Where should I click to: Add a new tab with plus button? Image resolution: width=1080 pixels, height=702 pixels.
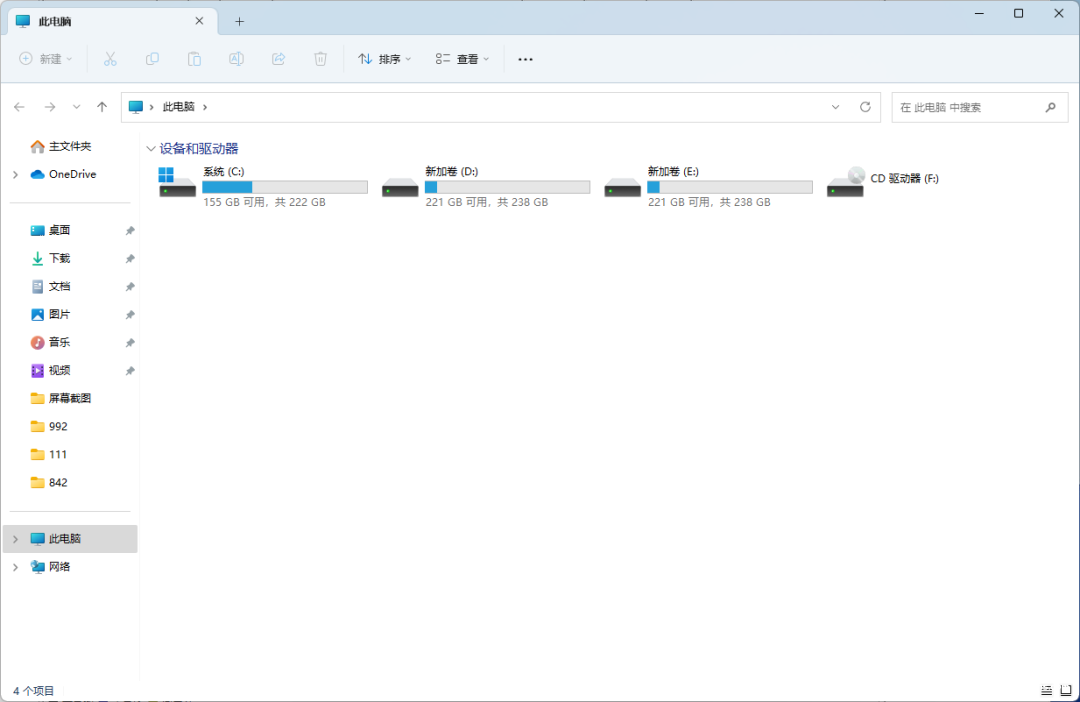click(239, 21)
